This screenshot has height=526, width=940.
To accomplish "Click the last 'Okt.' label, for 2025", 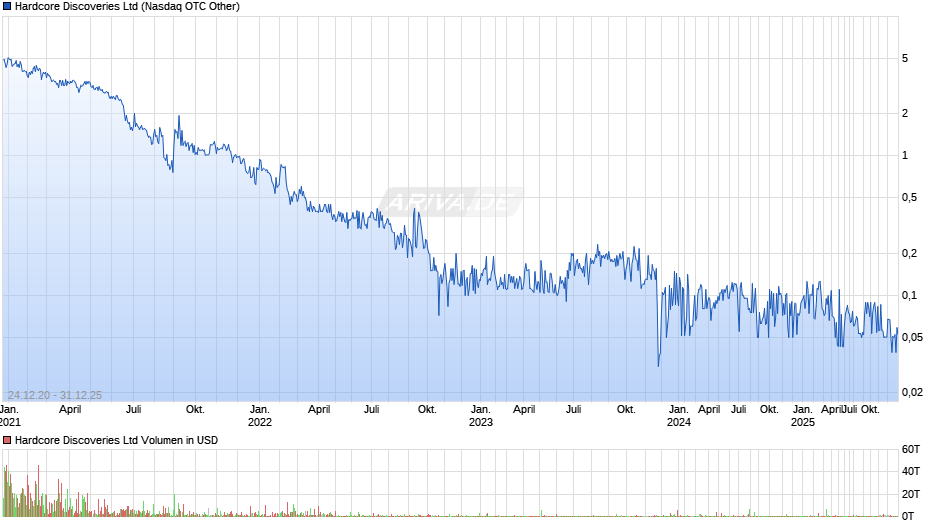I will (x=870, y=410).
